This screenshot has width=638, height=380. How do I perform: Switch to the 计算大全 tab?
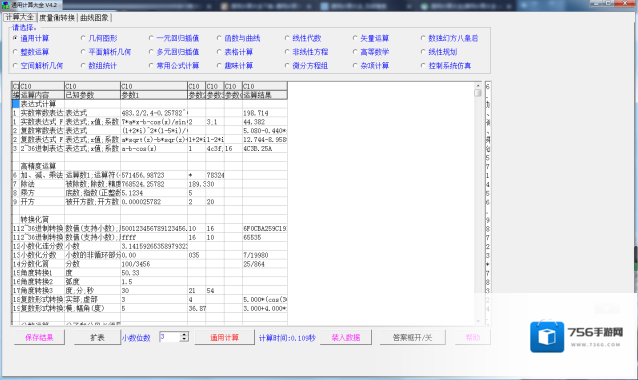(20, 17)
